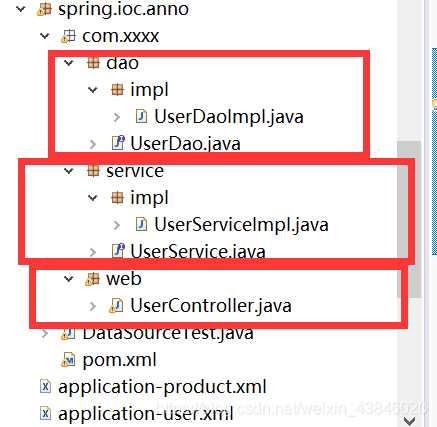437x427 pixels.
Task: Open DataSourceTest.java
Action: click(x=168, y=333)
